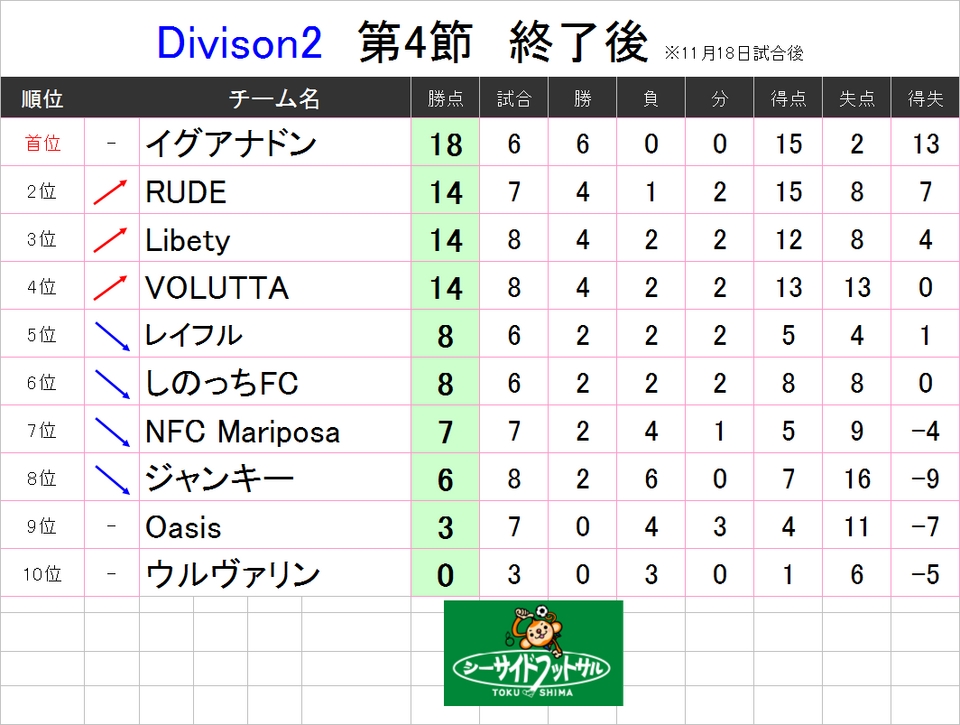
Task: Click the green 18 points cell
Action: [445, 142]
